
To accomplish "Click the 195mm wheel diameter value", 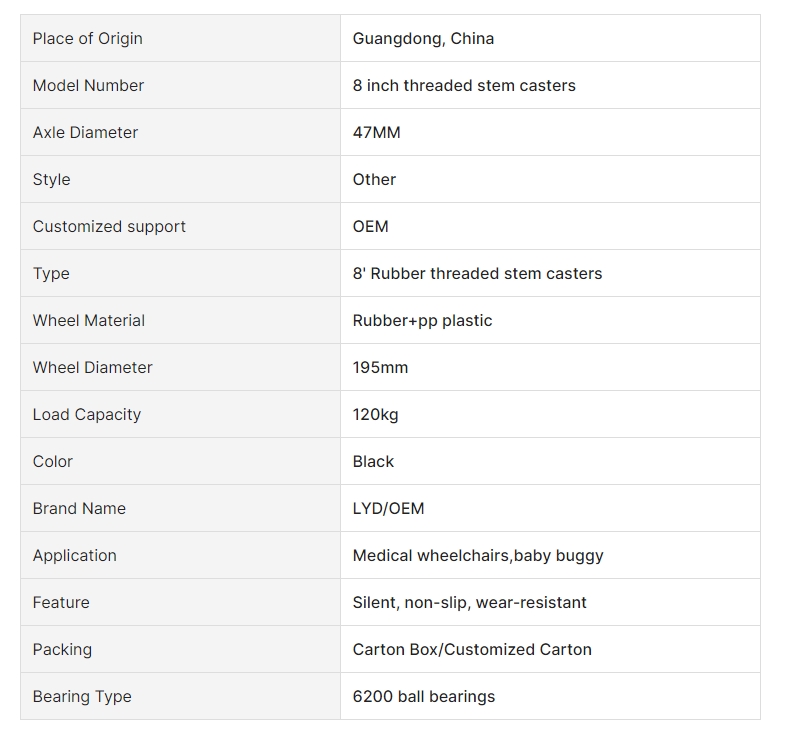I will [x=380, y=368].
